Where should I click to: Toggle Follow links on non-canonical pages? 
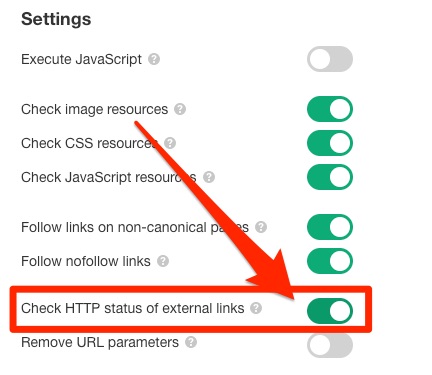[330, 227]
